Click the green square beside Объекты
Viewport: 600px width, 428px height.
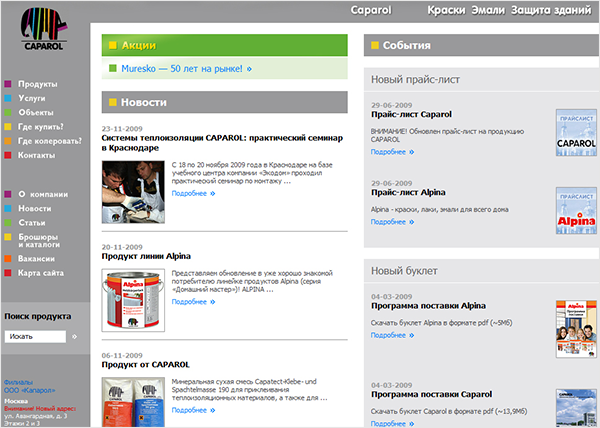(x=8, y=112)
